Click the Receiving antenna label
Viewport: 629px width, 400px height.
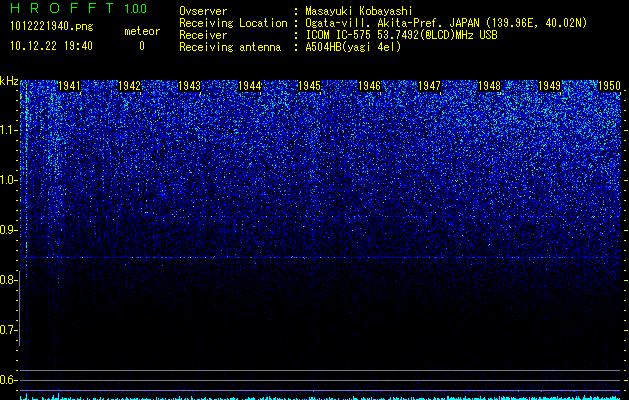[x=230, y=47]
